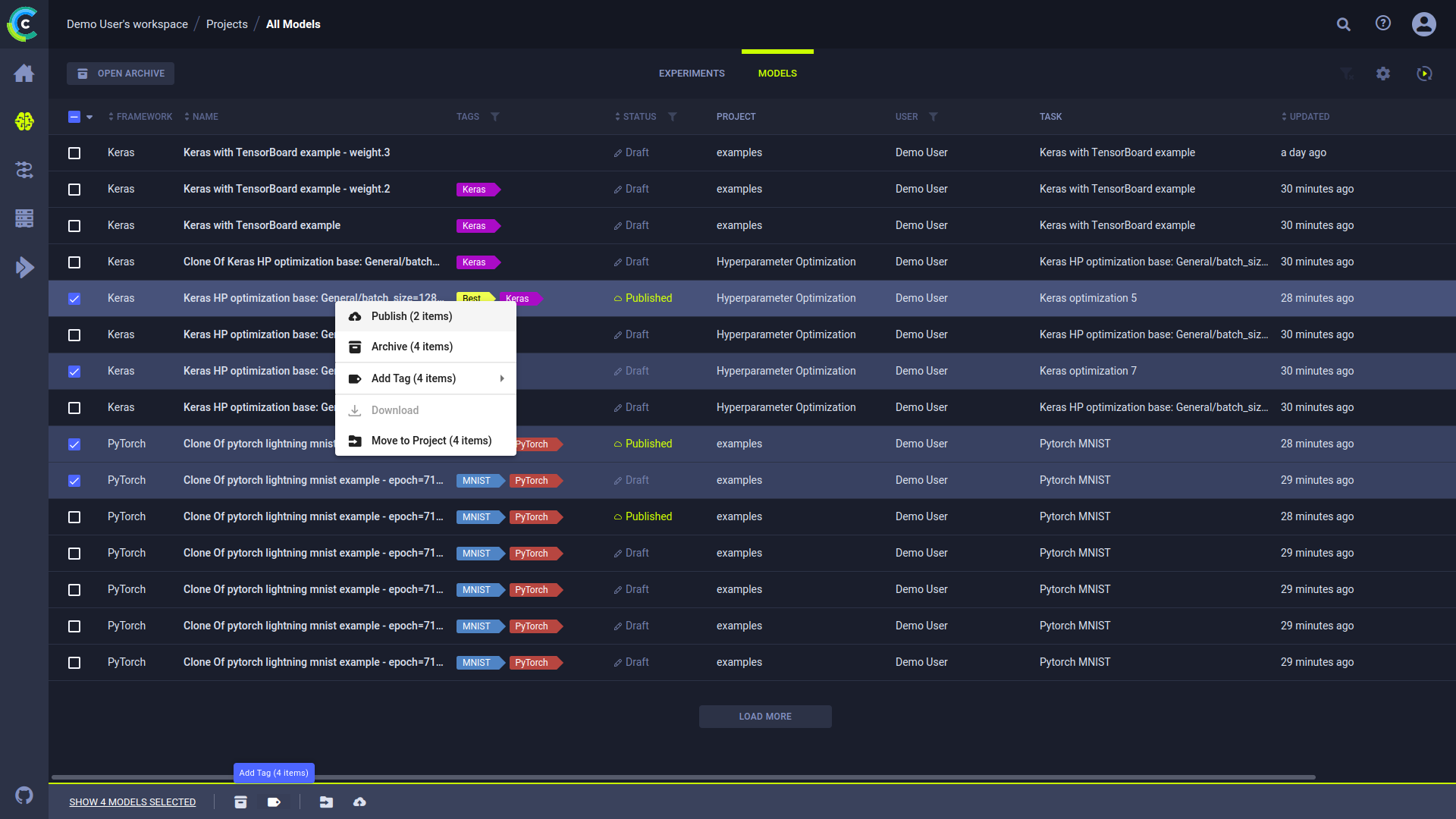Open Workers and Queues arrow icon in sidebar
Viewport: 1456px width, 819px height.
click(x=24, y=267)
